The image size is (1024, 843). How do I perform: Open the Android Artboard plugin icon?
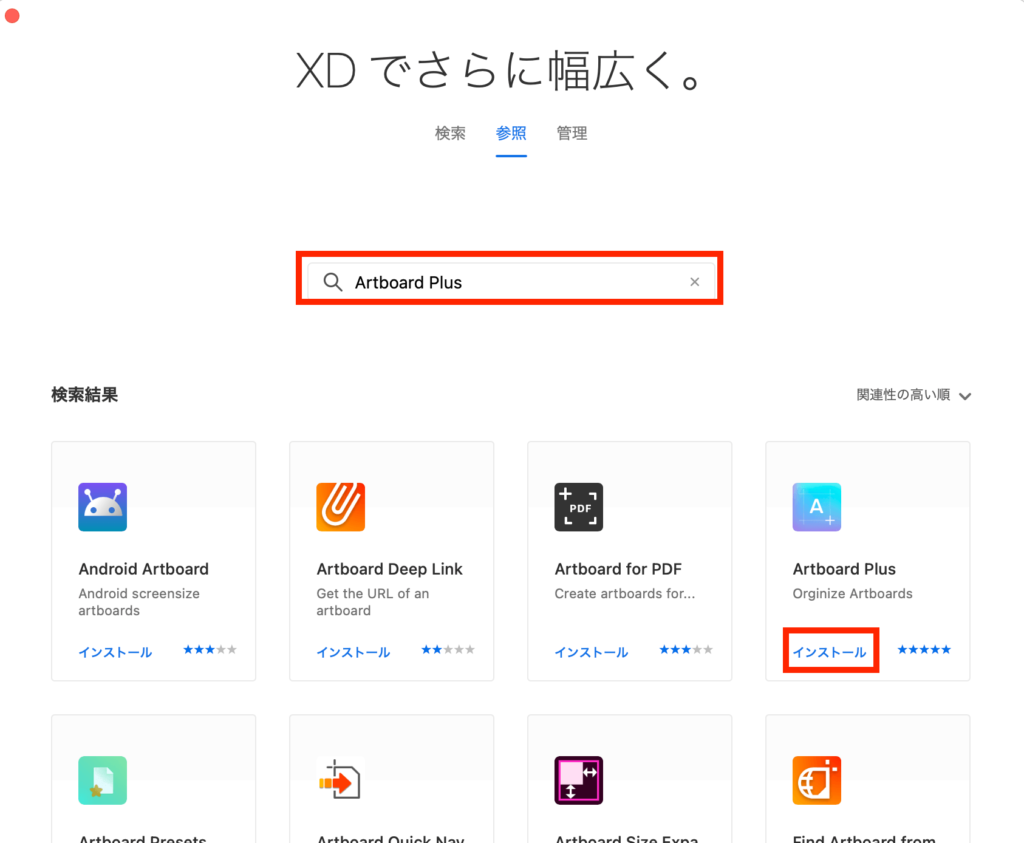103,507
